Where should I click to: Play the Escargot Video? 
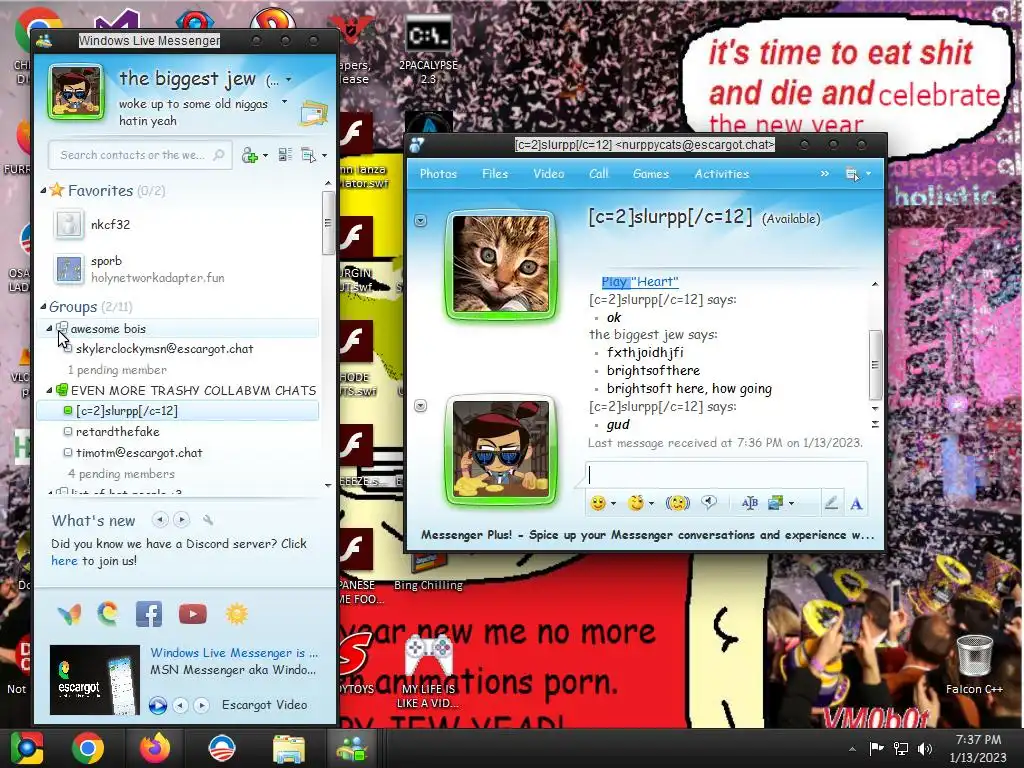[x=157, y=705]
